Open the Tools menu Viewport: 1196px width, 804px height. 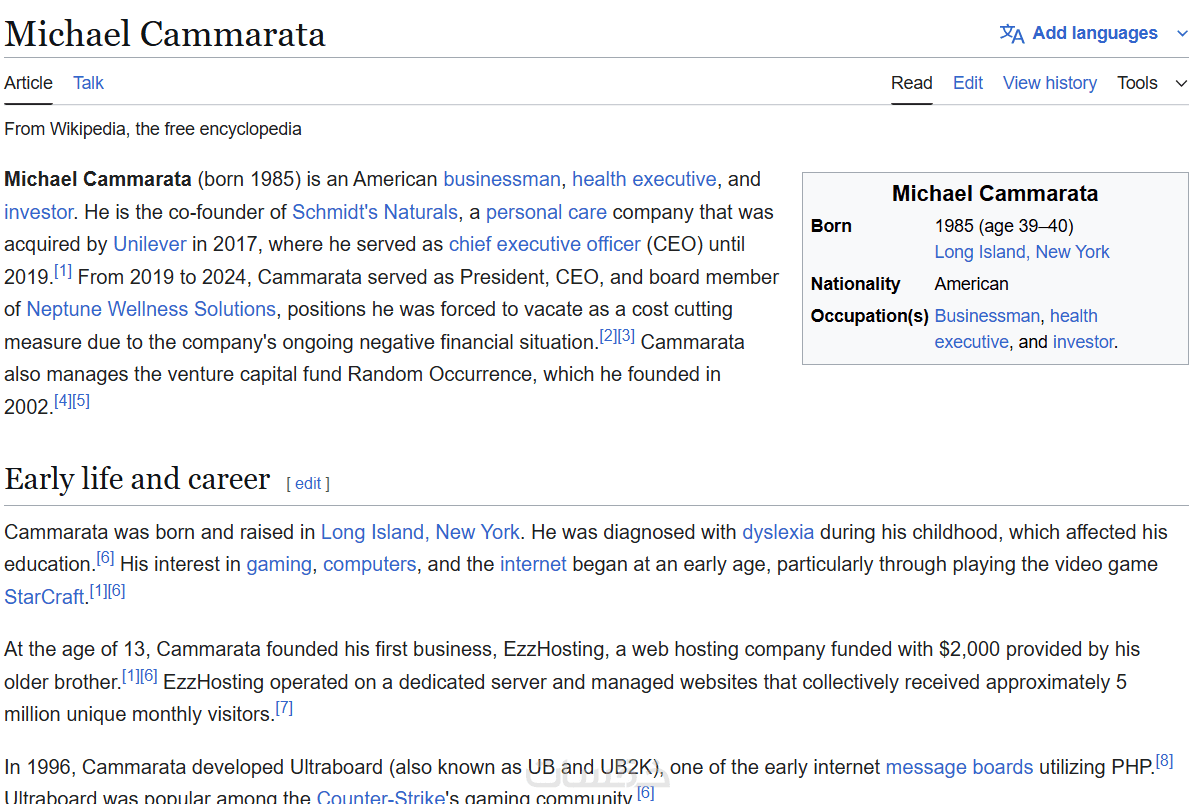[1137, 83]
